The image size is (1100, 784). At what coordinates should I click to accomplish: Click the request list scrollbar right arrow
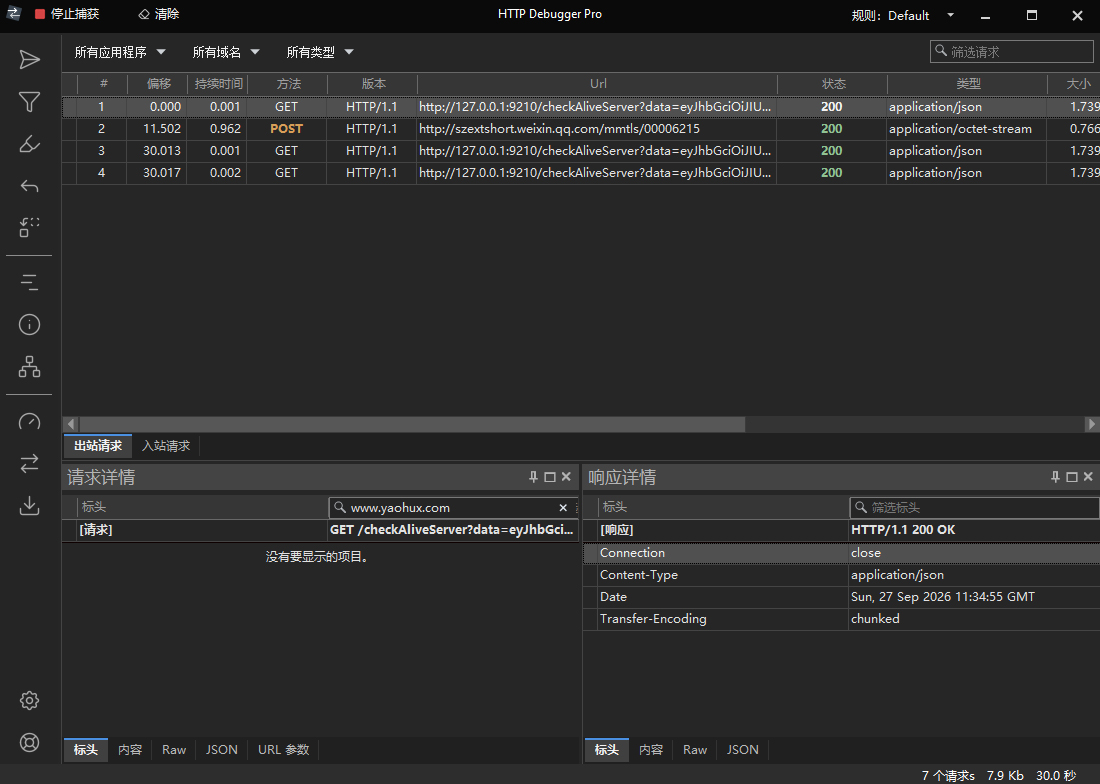click(x=1091, y=424)
